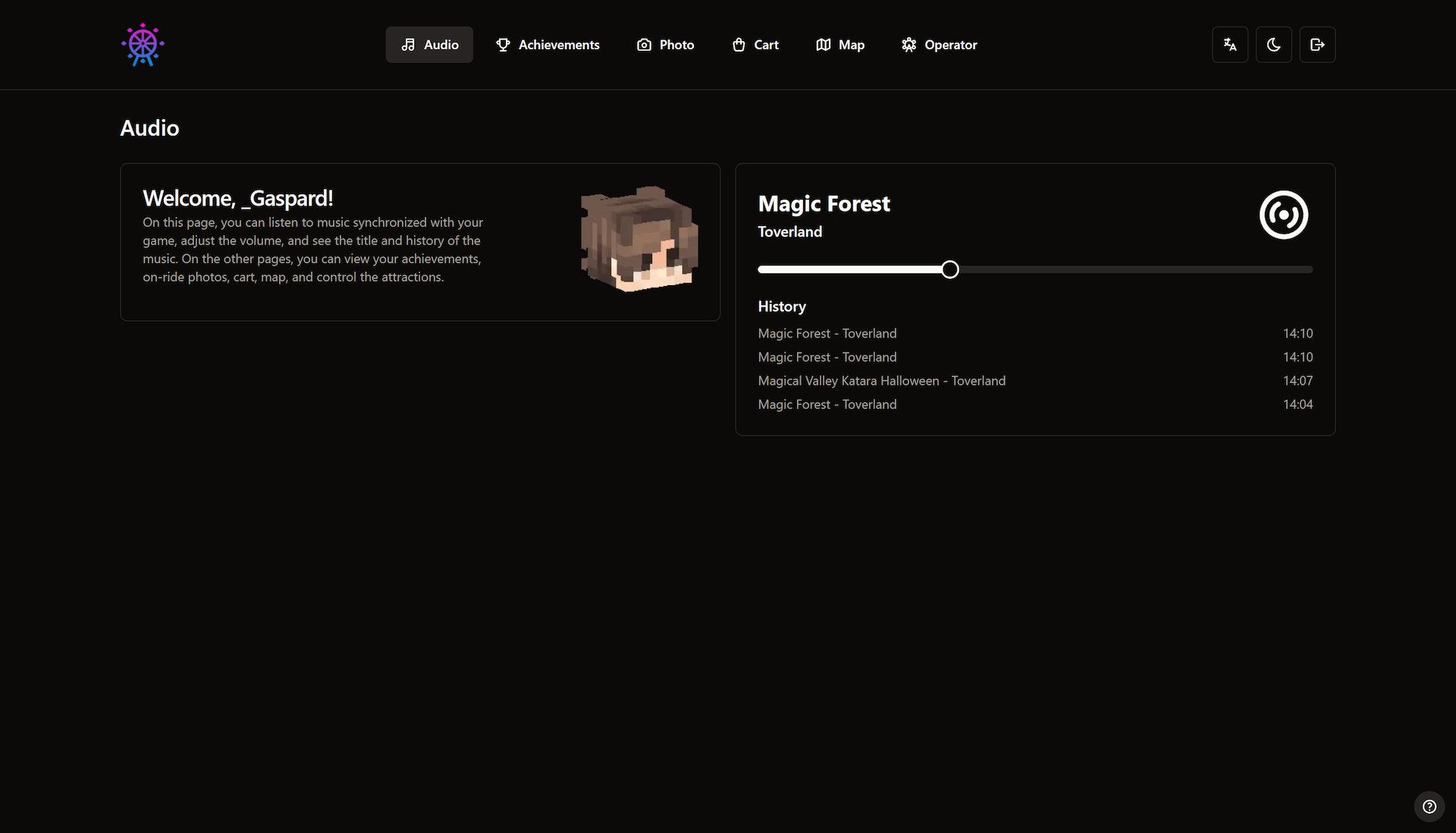Open the Map icon in the navbar
The height and width of the screenshot is (833, 1456).
coord(824,45)
